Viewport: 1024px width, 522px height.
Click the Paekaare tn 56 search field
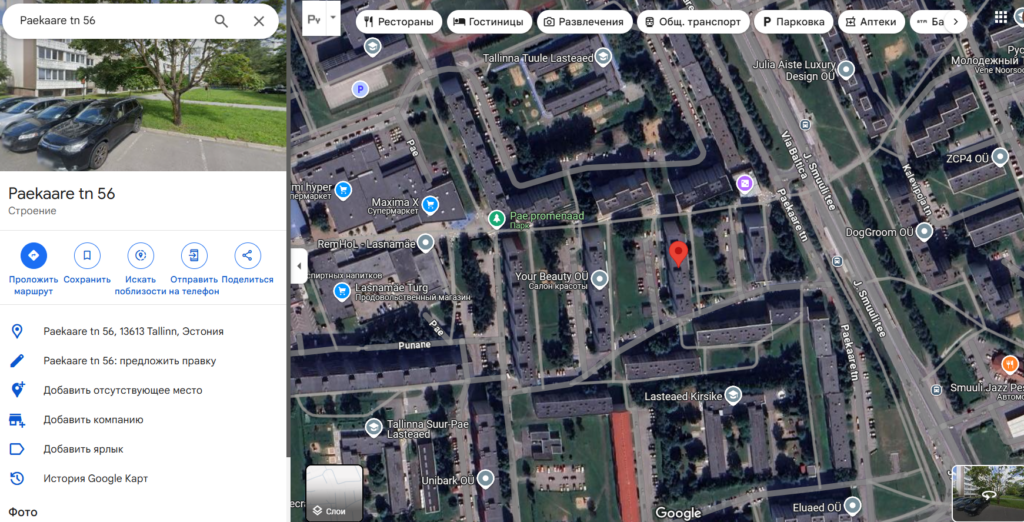(x=111, y=21)
